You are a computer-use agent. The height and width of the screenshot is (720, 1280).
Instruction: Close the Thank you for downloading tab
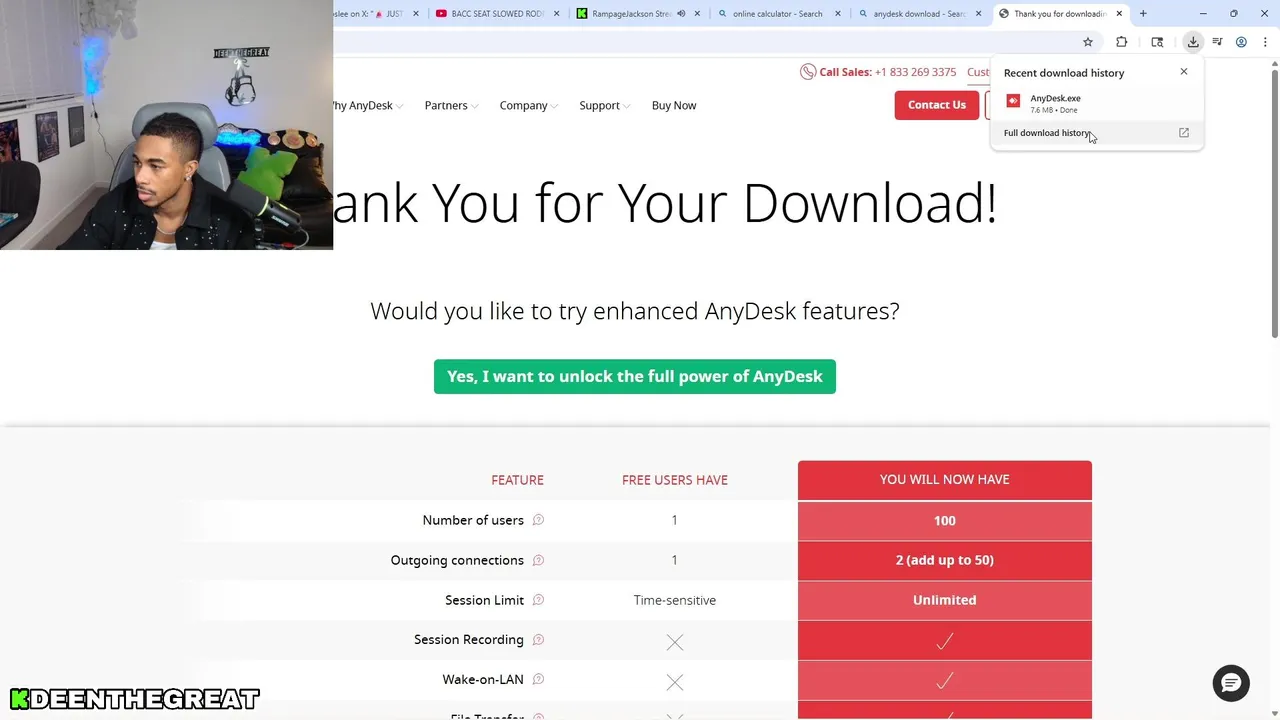(1119, 14)
